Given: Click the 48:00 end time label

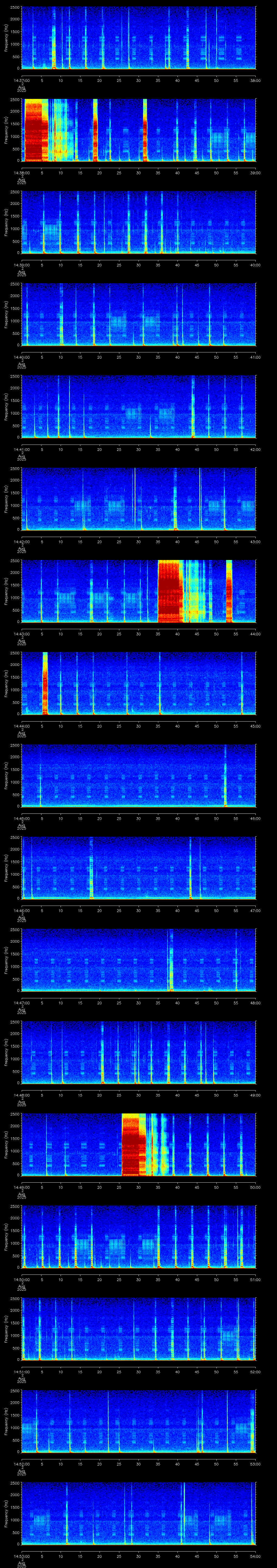Looking at the screenshot, I should click(x=256, y=1003).
